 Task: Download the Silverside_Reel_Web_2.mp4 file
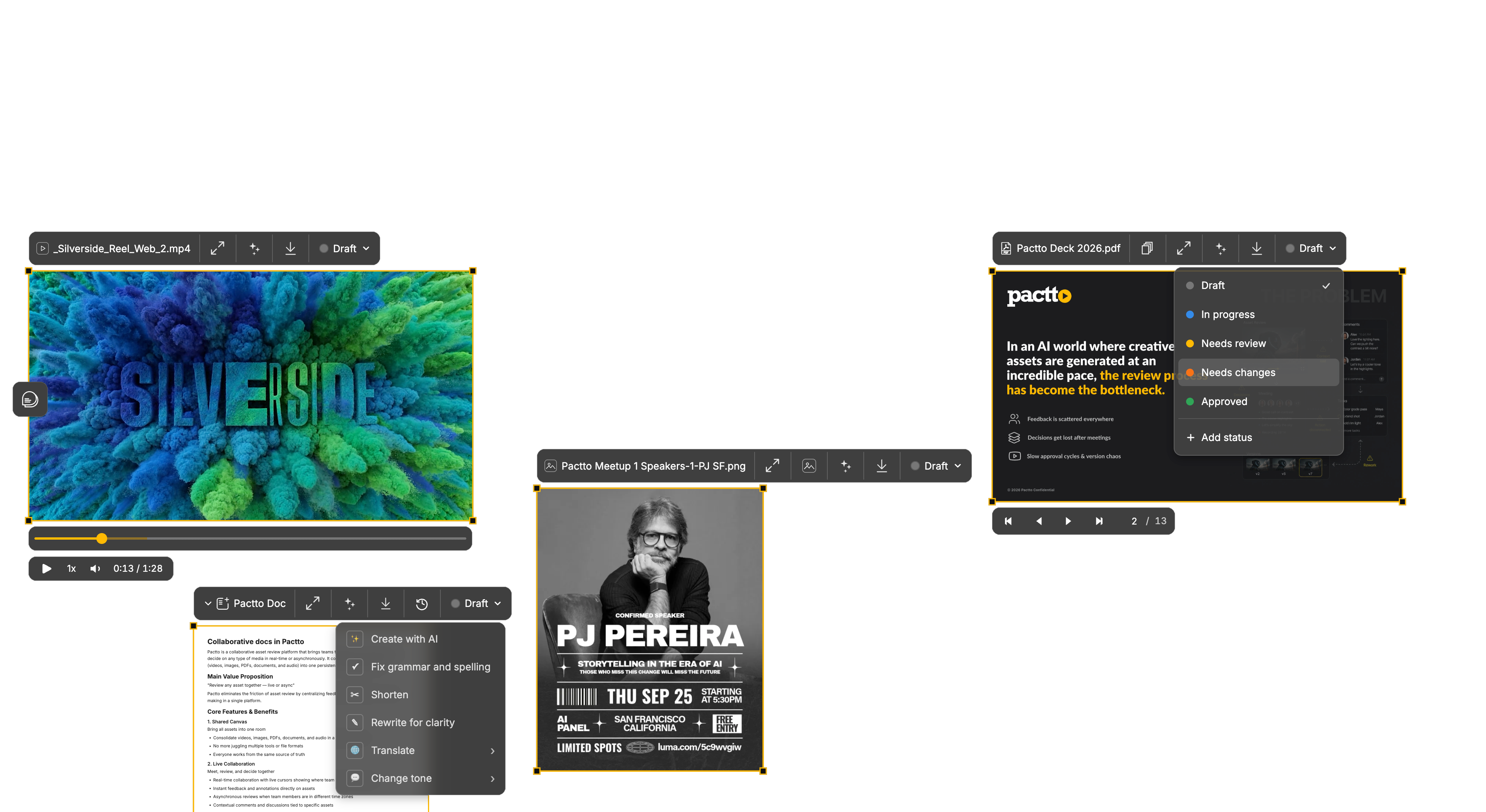[291, 249]
